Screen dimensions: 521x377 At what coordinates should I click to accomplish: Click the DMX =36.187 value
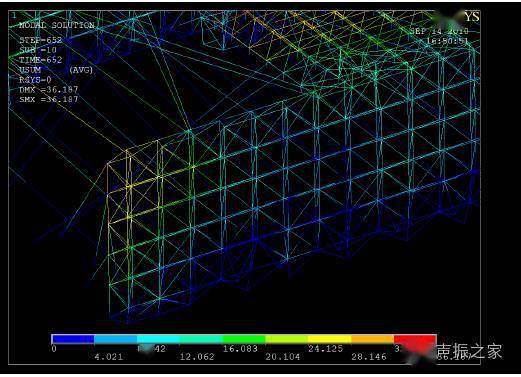pyautogui.click(x=49, y=90)
